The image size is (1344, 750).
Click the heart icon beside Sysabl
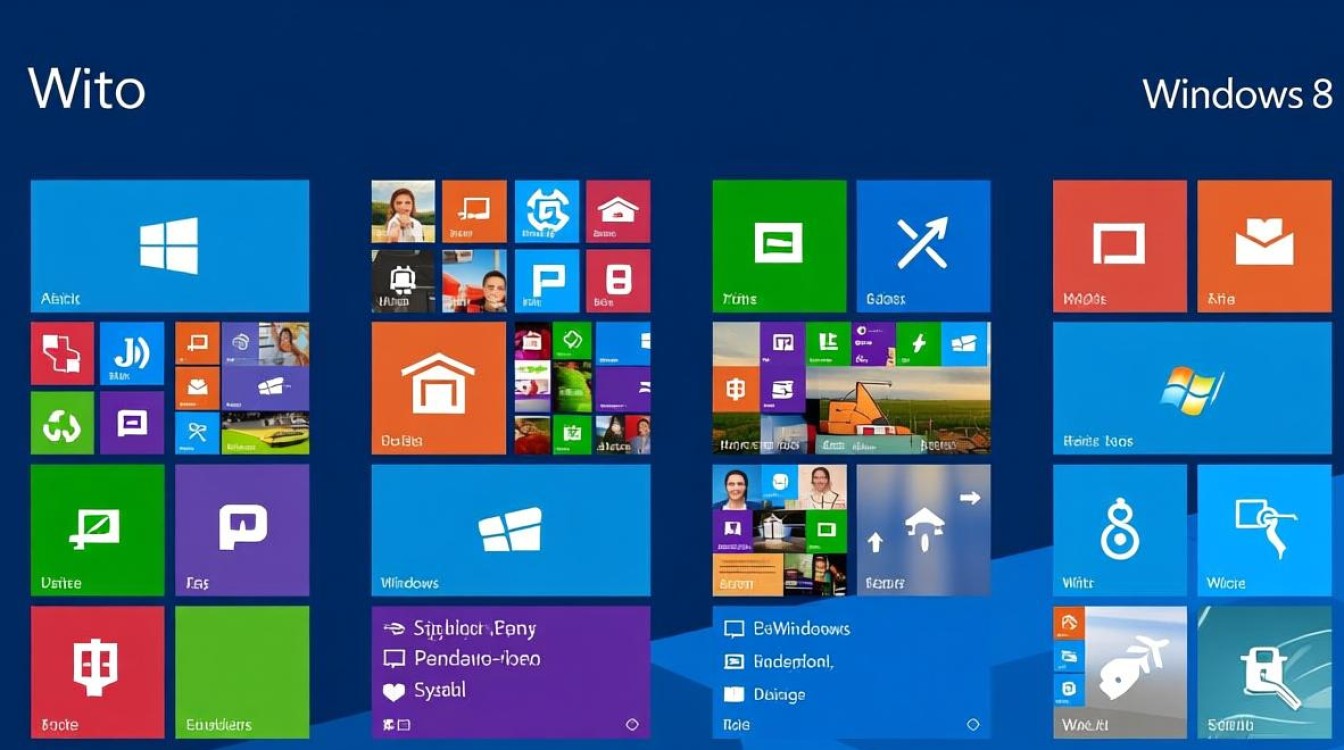[x=394, y=690]
